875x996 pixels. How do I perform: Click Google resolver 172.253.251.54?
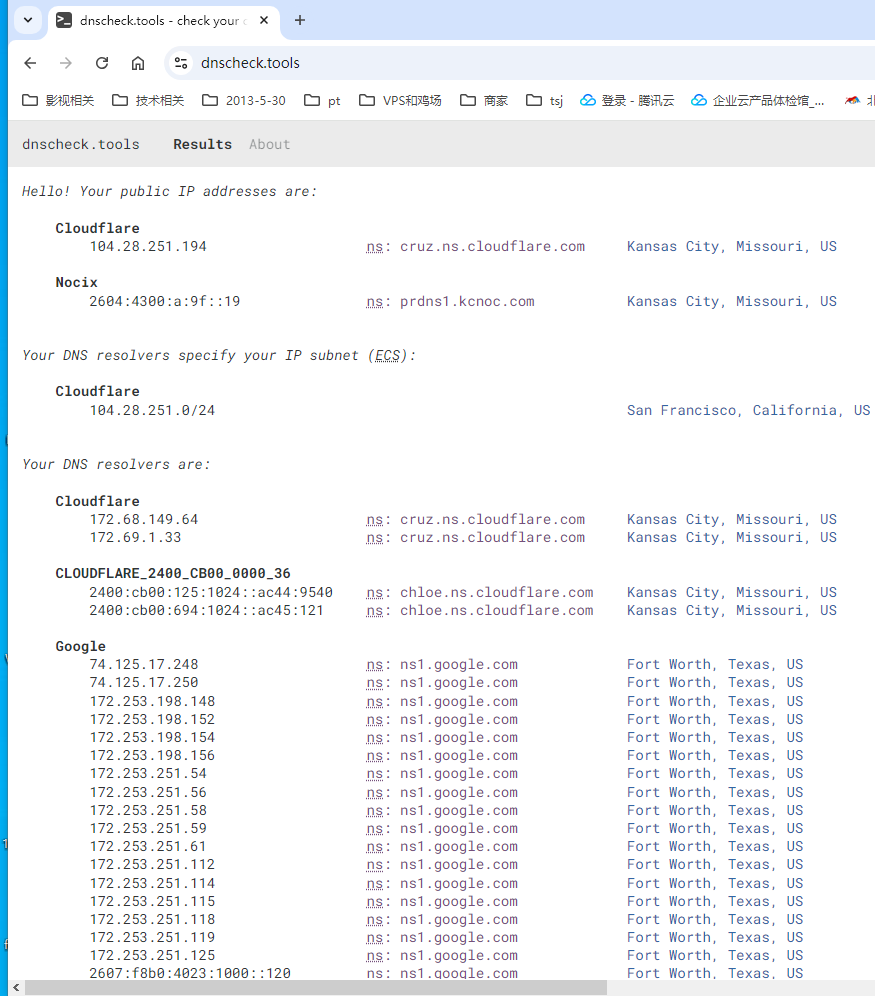click(x=148, y=774)
